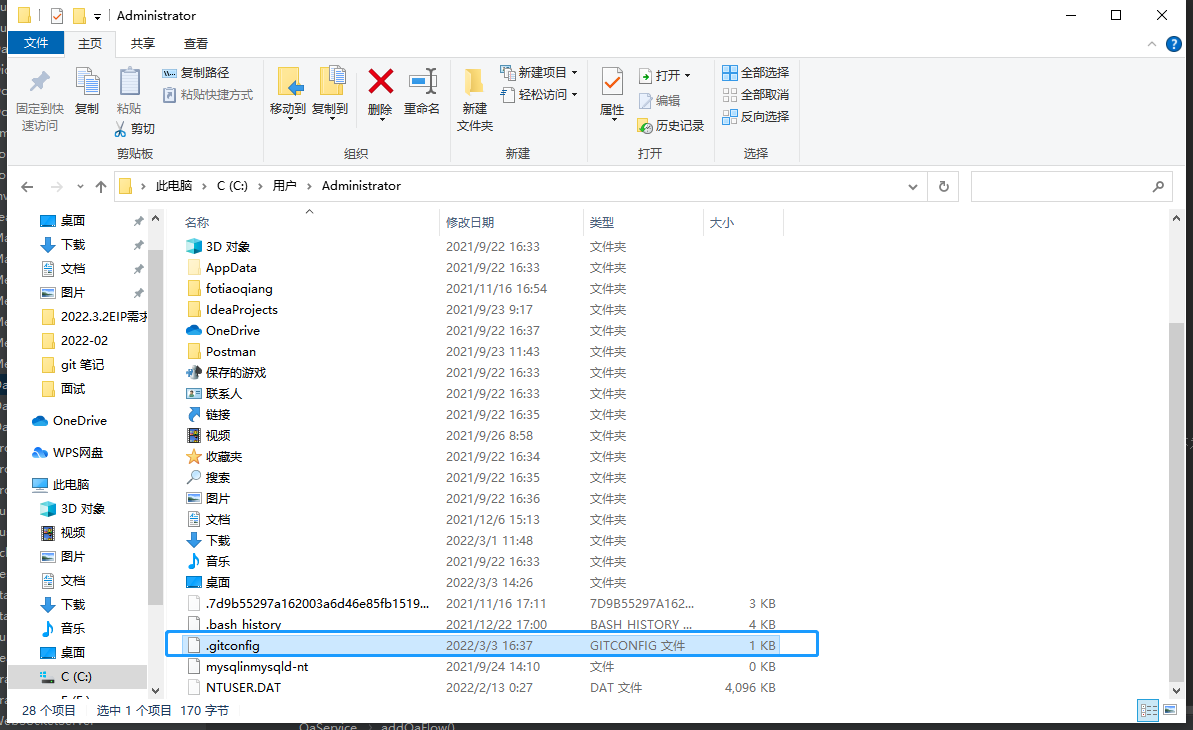Switch to large icons view icon
Screen dimensions: 1193x730
[x=1170, y=710]
